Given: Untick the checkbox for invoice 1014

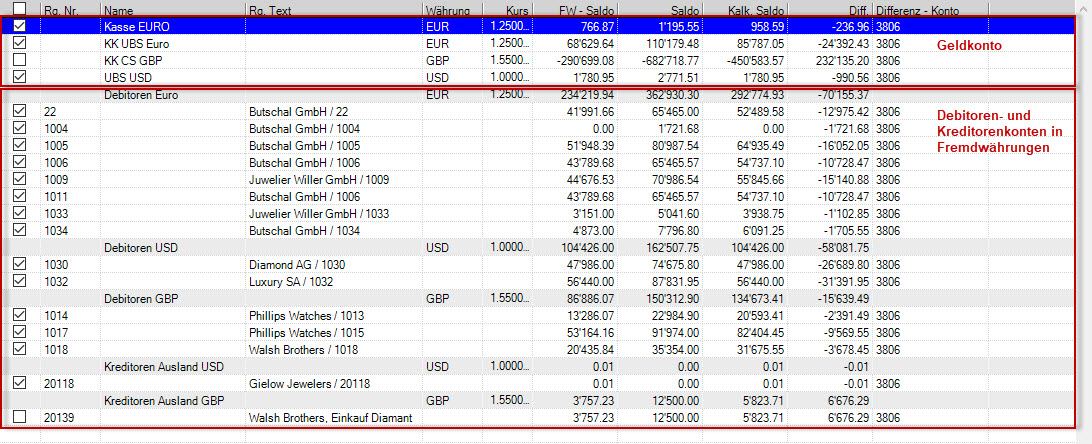Looking at the screenshot, I should point(20,315).
